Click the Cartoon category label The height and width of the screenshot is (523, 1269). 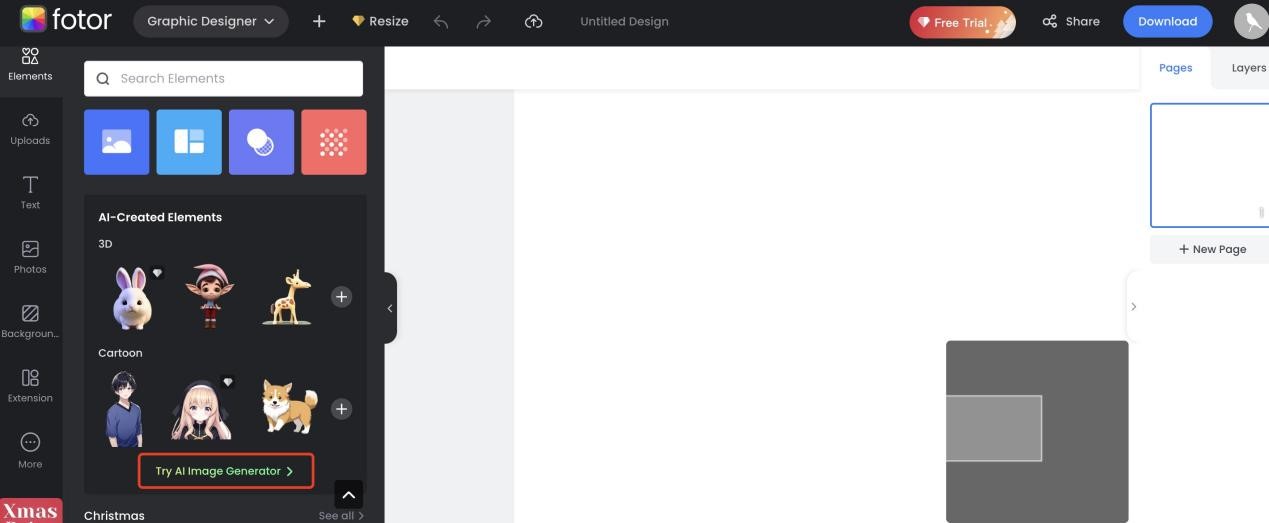pos(120,353)
